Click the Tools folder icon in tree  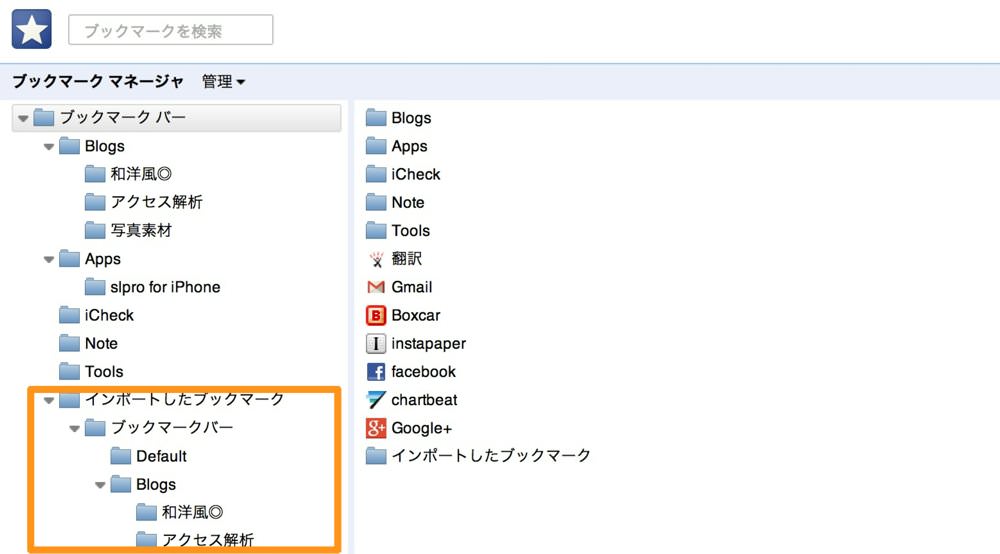point(70,372)
